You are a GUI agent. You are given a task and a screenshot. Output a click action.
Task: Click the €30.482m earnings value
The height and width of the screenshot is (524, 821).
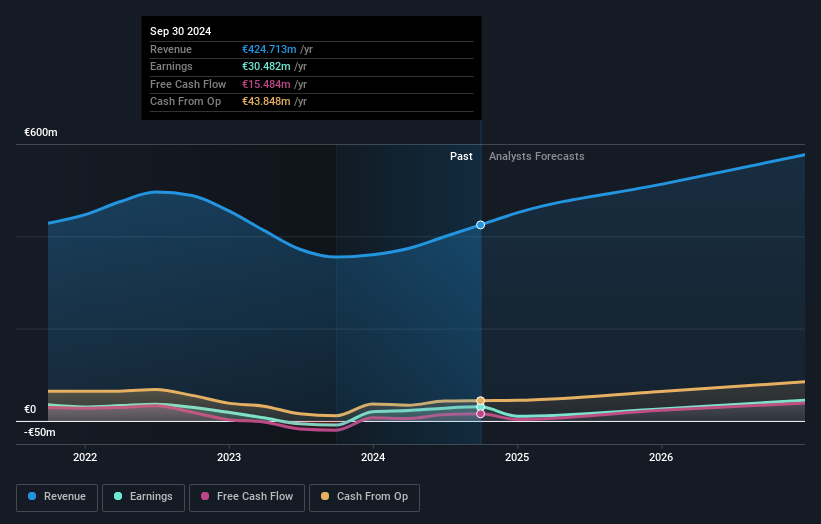[266, 66]
